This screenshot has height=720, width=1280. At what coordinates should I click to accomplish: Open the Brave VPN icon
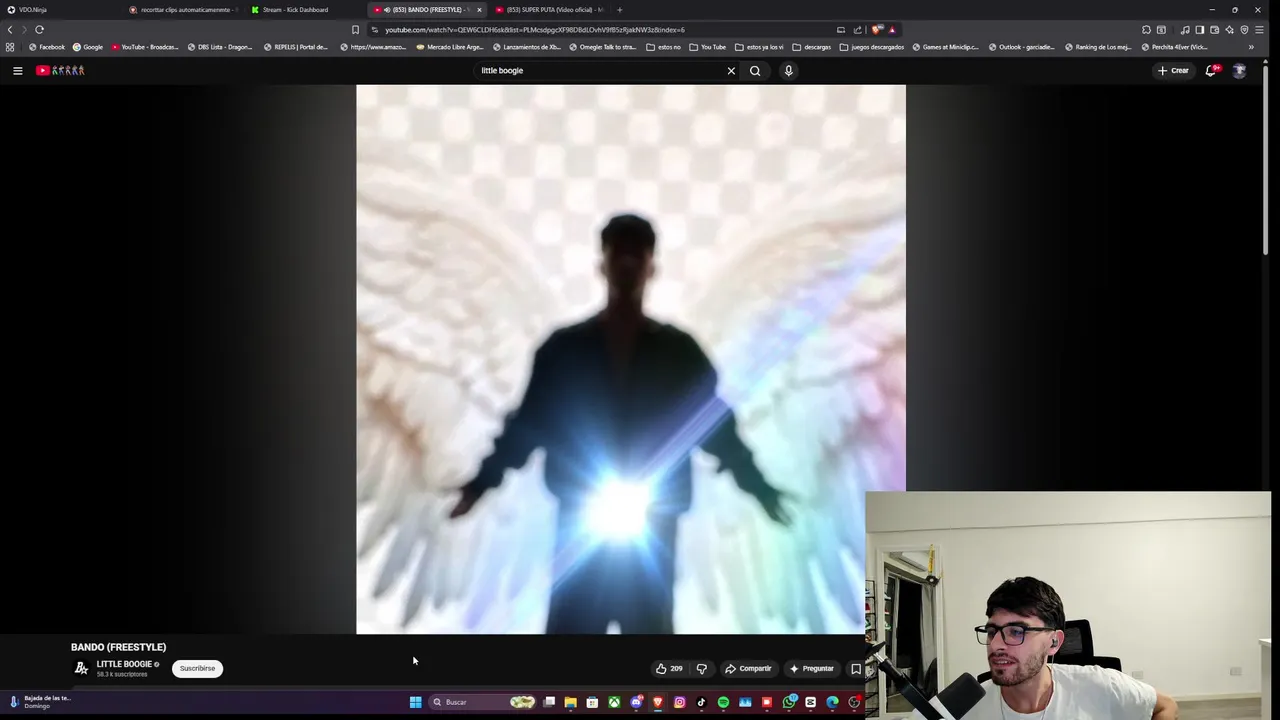pos(1244,29)
